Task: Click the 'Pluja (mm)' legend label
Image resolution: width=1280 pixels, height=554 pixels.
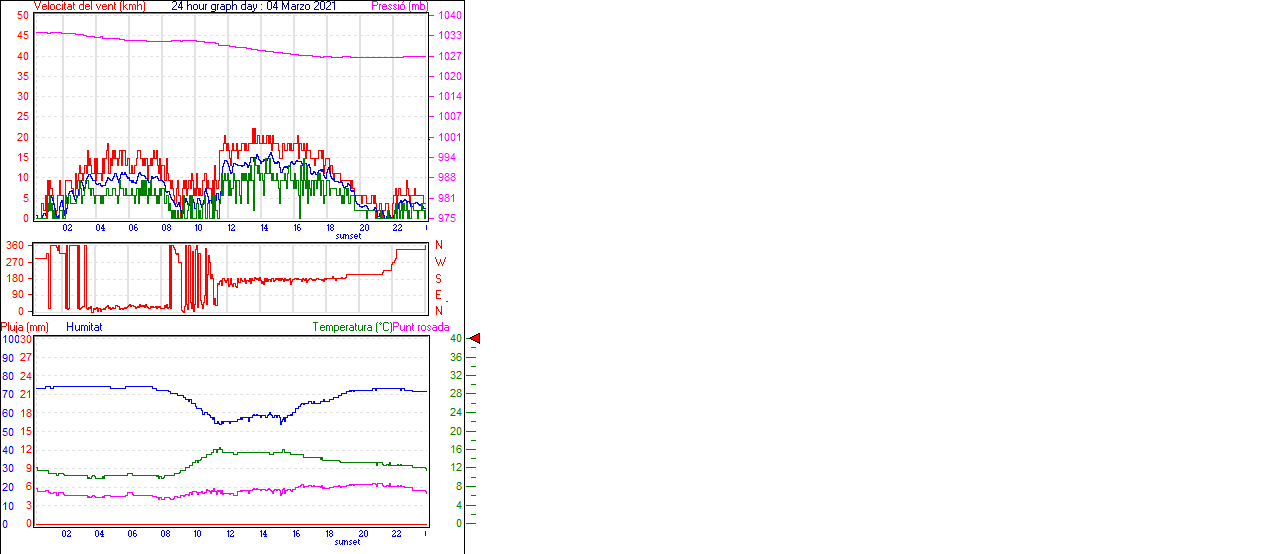Action: tap(25, 327)
